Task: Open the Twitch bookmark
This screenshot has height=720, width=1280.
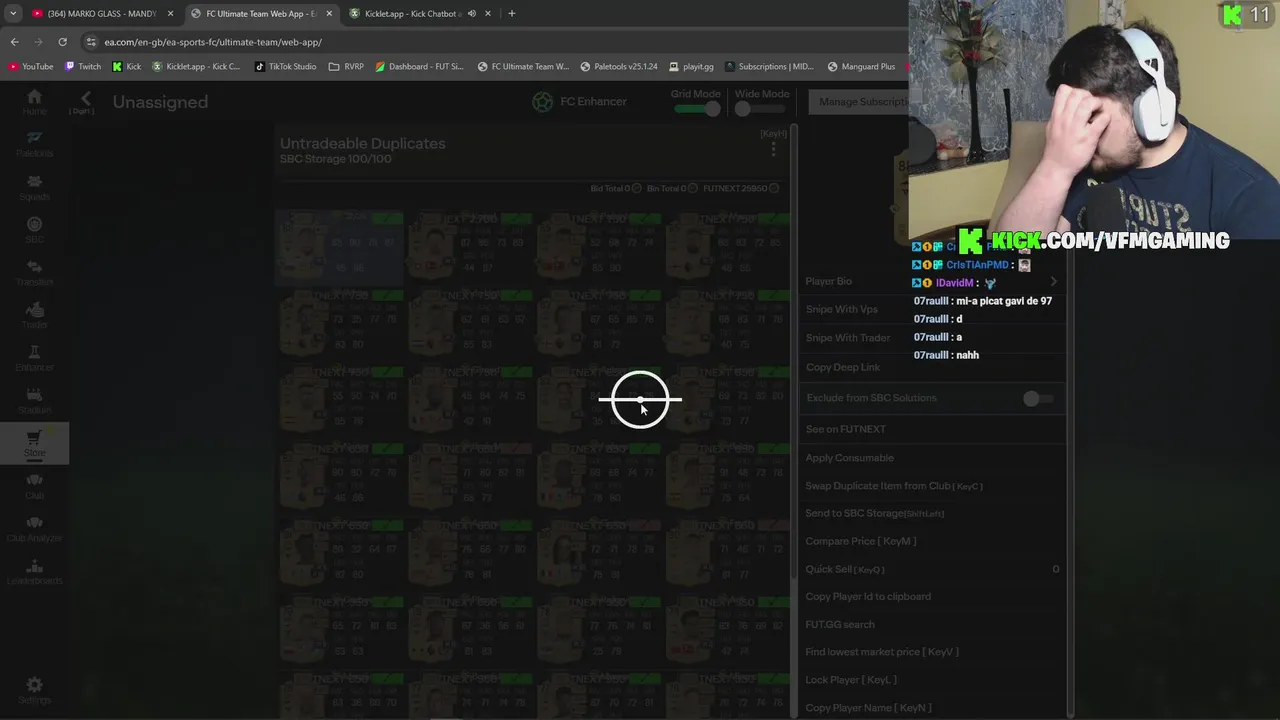Action: (x=82, y=67)
